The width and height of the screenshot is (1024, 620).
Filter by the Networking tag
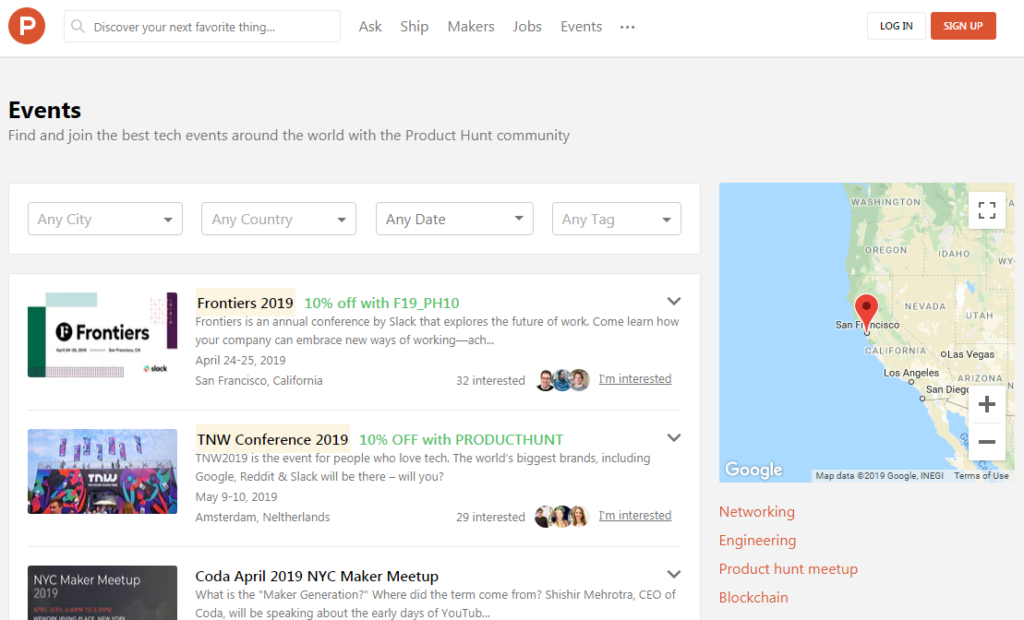point(757,512)
